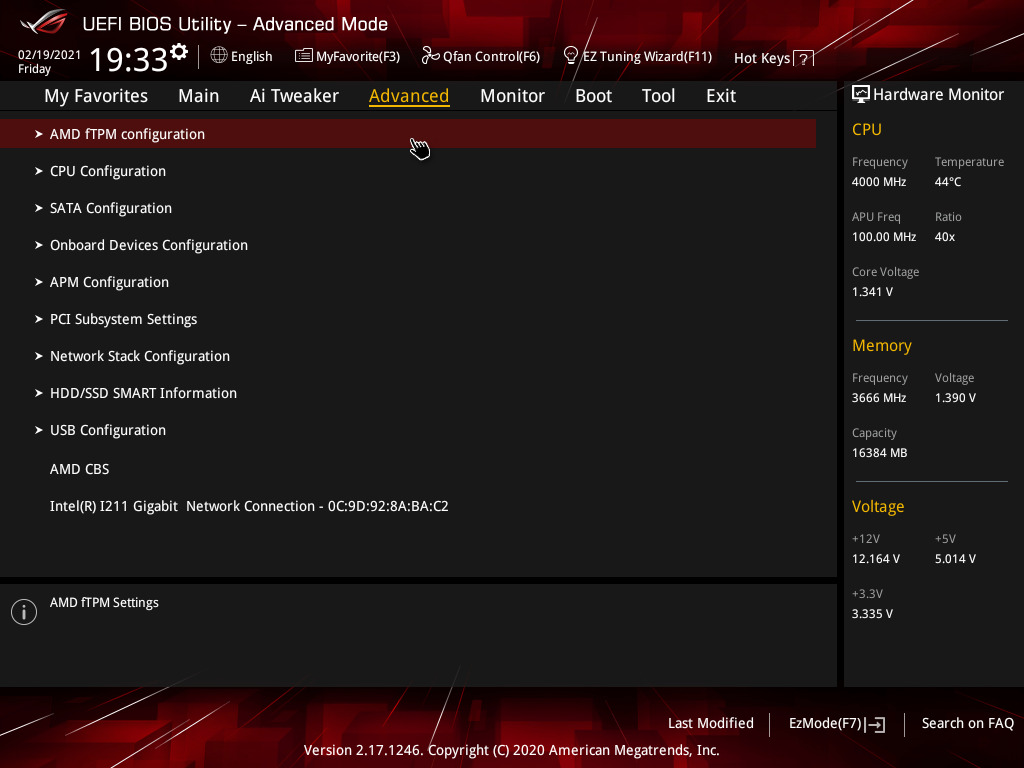The width and height of the screenshot is (1024, 768).
Task: Expand APM Configuration arrow
Action: tap(39, 282)
